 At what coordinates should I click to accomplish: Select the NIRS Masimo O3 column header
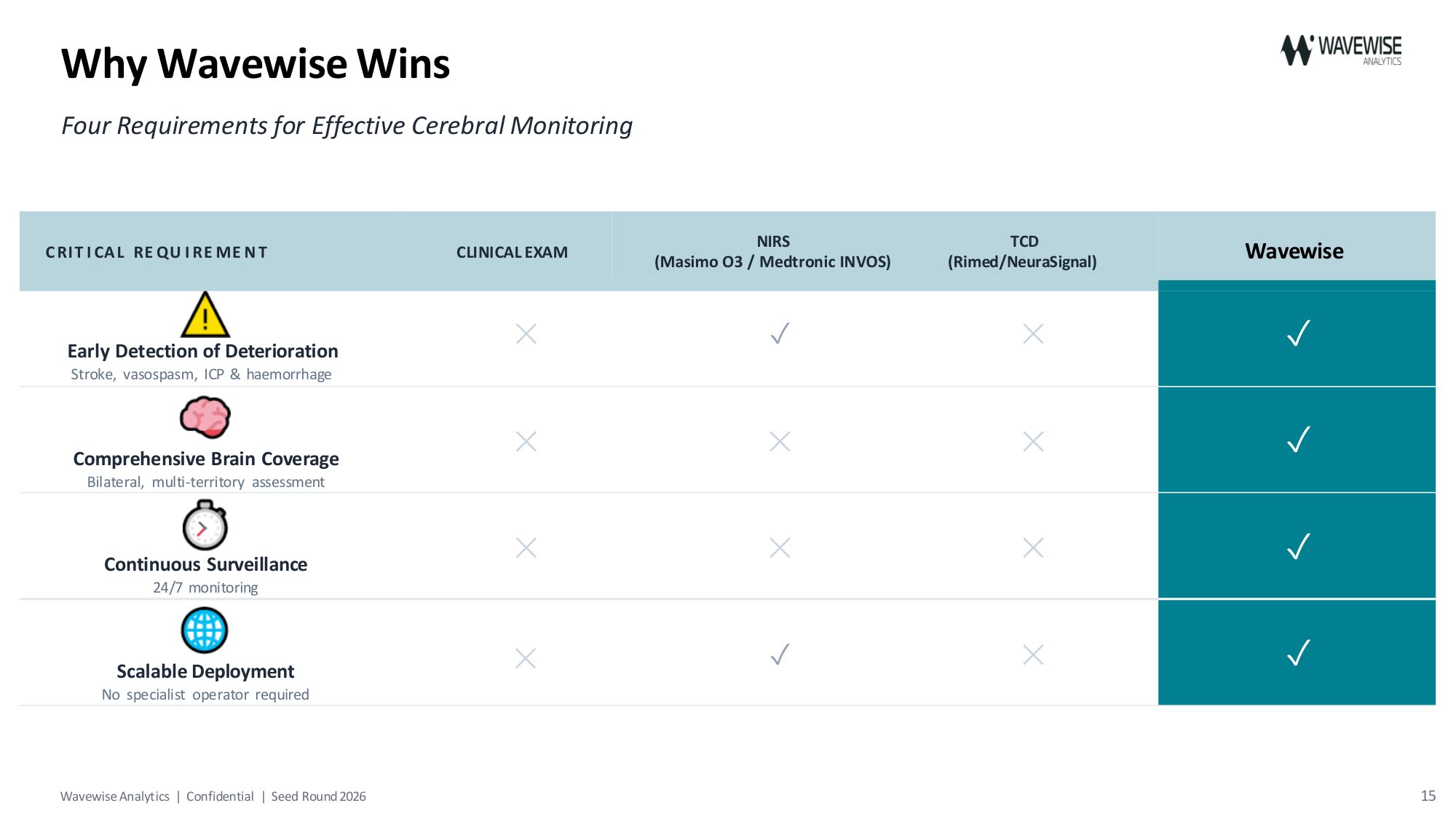point(772,251)
